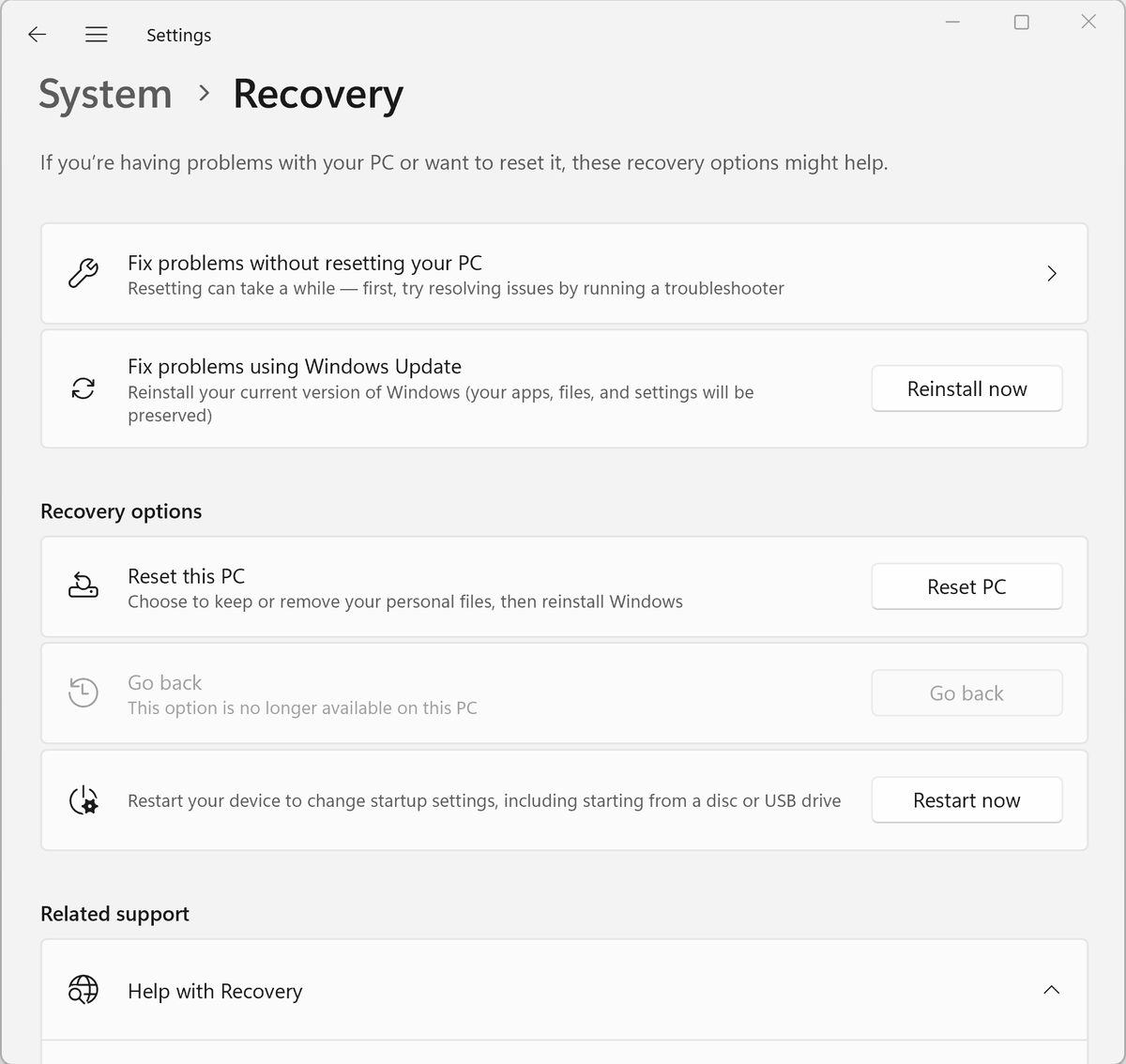Select the Recovery page heading

tap(317, 94)
